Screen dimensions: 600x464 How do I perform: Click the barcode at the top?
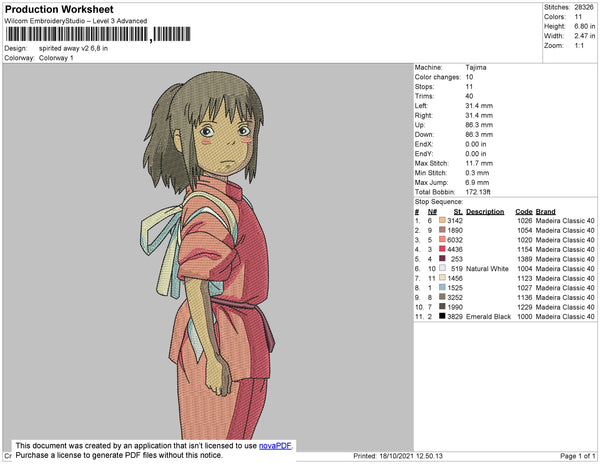pos(98,34)
